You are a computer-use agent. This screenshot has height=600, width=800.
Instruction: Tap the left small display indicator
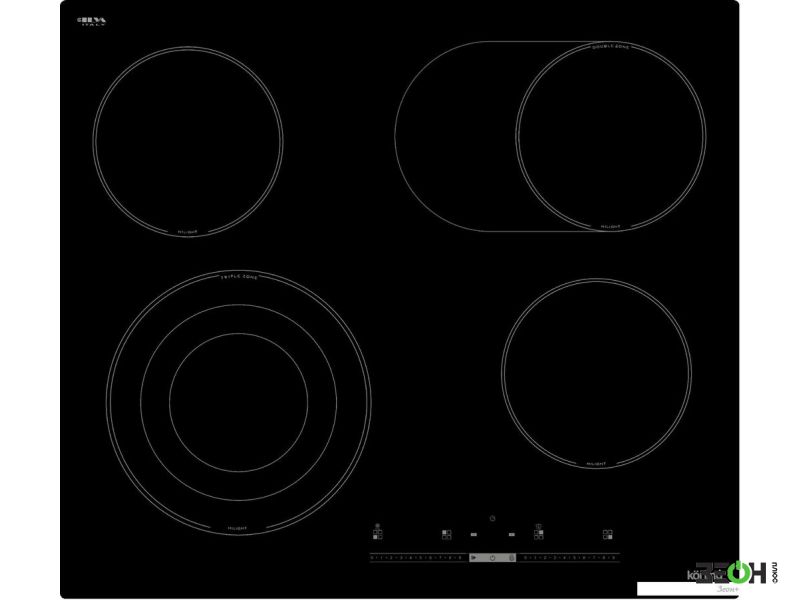tap(474, 534)
